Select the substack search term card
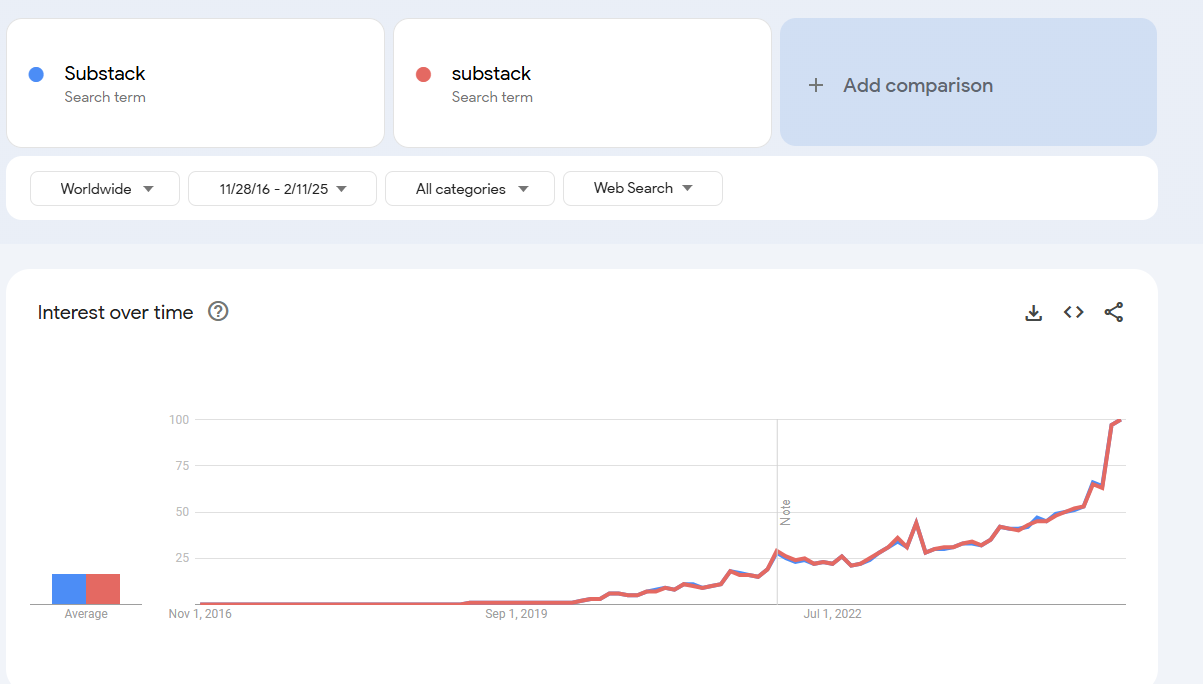This screenshot has width=1203, height=684. (x=582, y=82)
